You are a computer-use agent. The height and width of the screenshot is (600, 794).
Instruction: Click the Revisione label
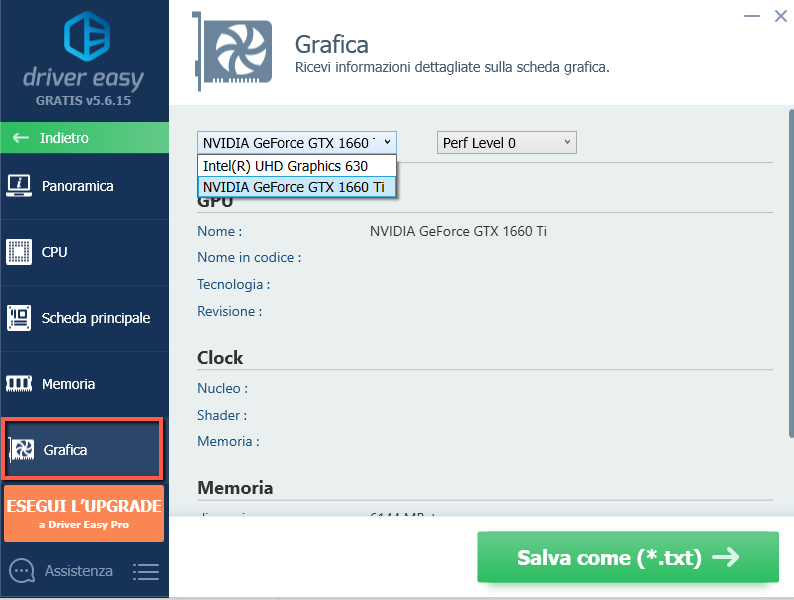229,311
